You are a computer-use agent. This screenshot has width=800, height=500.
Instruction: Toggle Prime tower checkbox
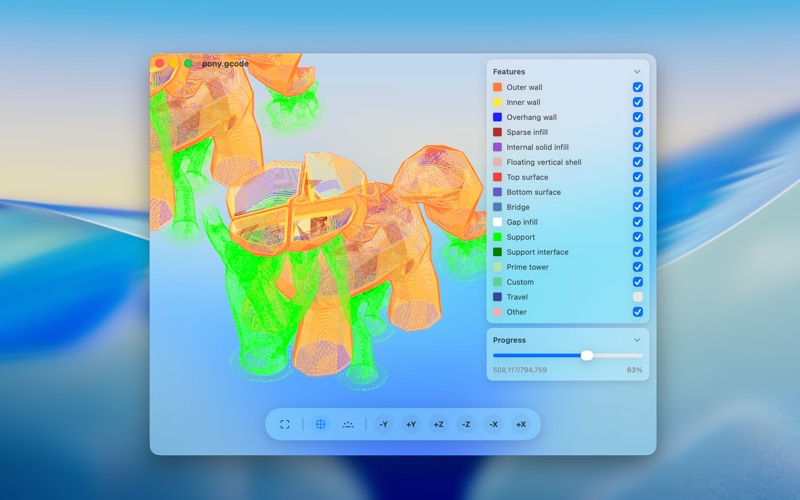click(x=638, y=267)
